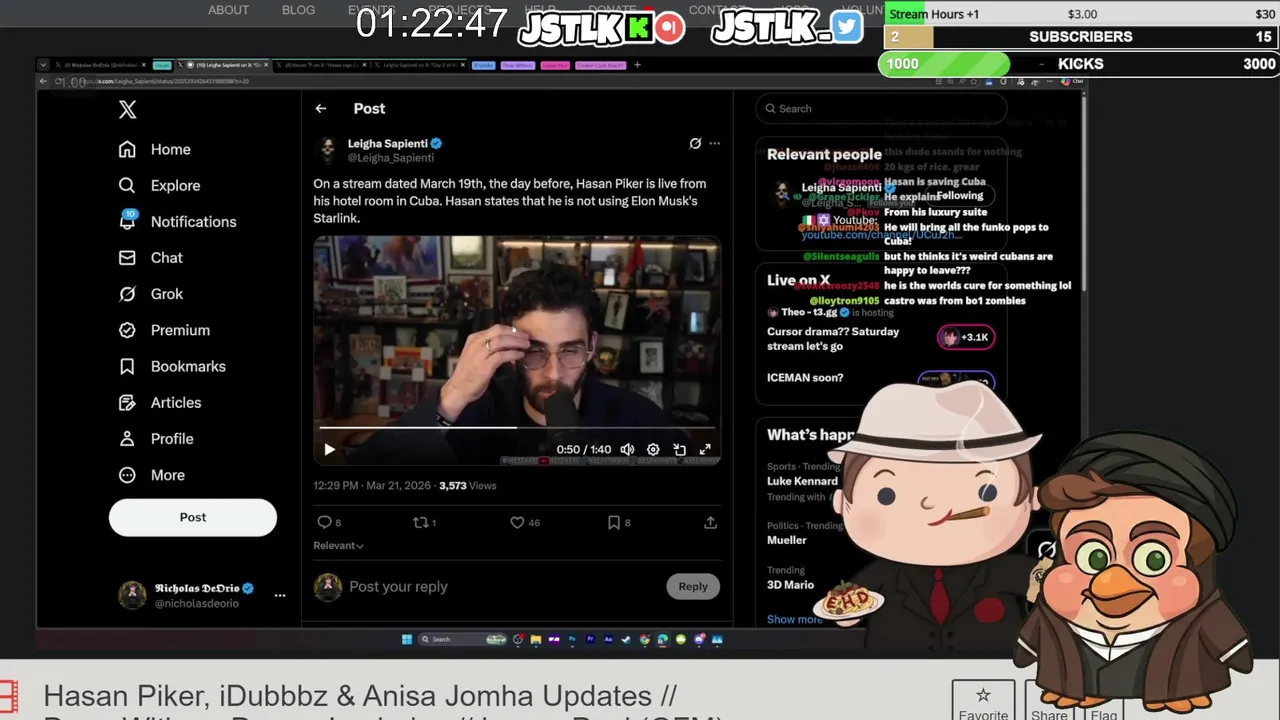Like the post showing 46 likes
Viewport: 1280px width, 720px height.
(525, 522)
